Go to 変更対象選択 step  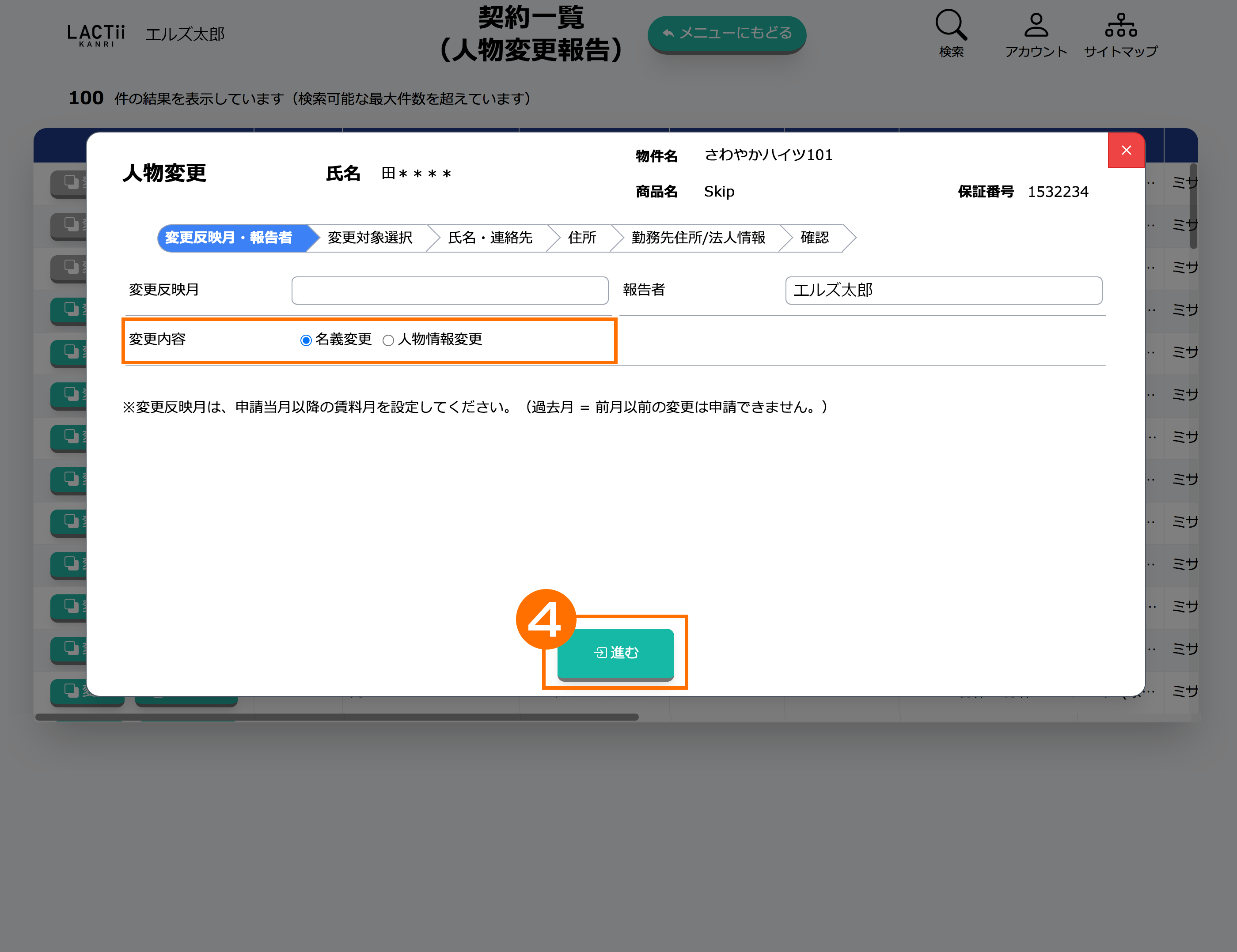tap(370, 238)
